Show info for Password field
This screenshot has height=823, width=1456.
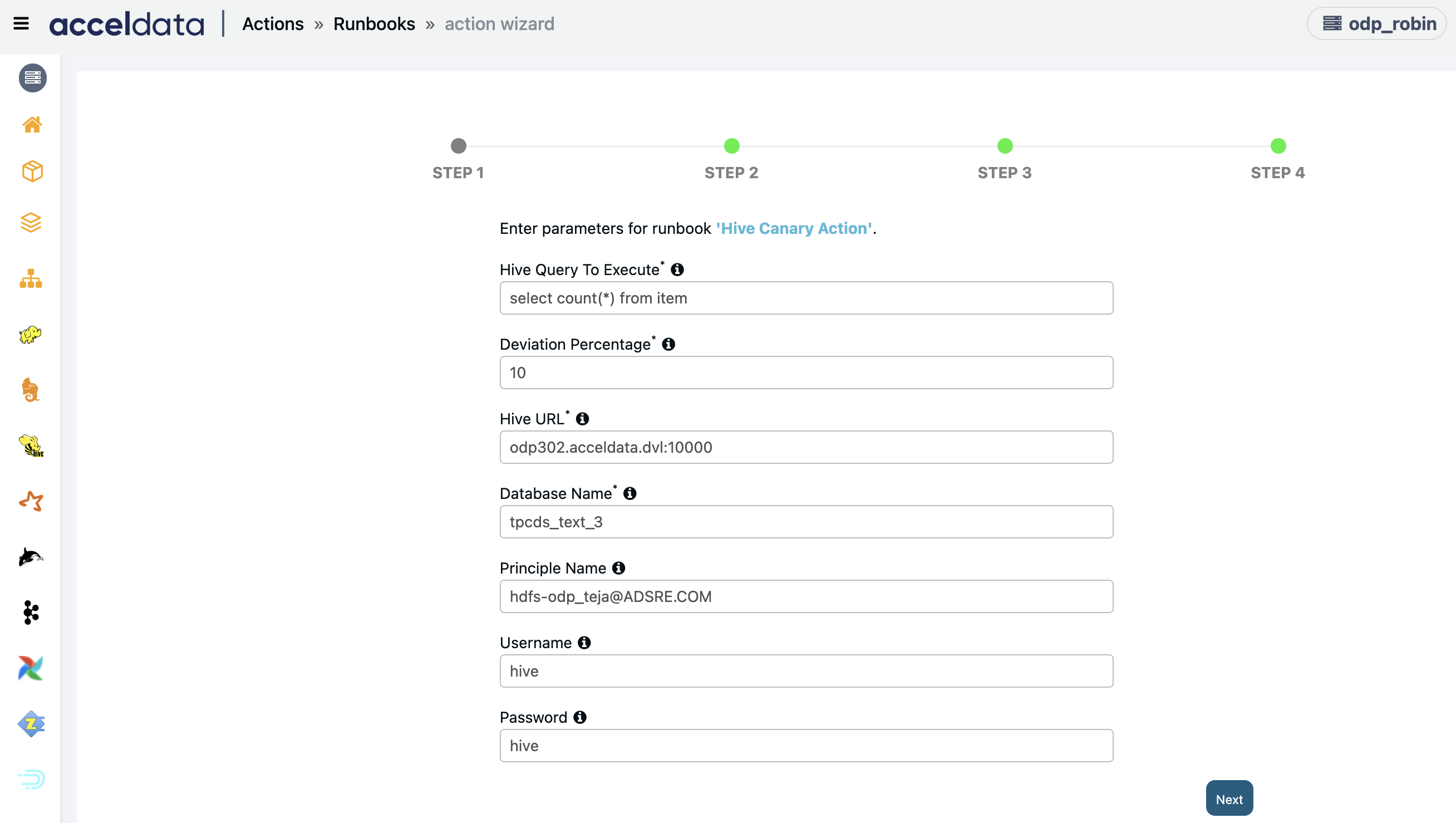tap(579, 718)
